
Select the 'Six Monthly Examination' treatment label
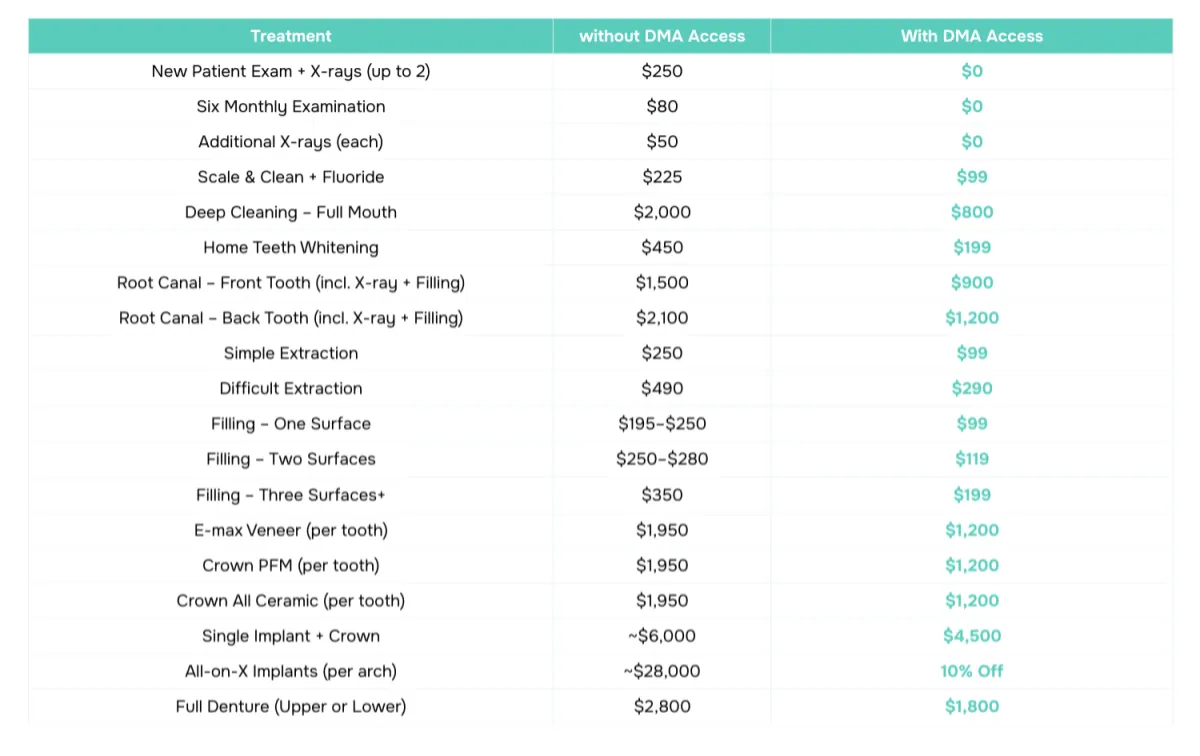click(290, 106)
